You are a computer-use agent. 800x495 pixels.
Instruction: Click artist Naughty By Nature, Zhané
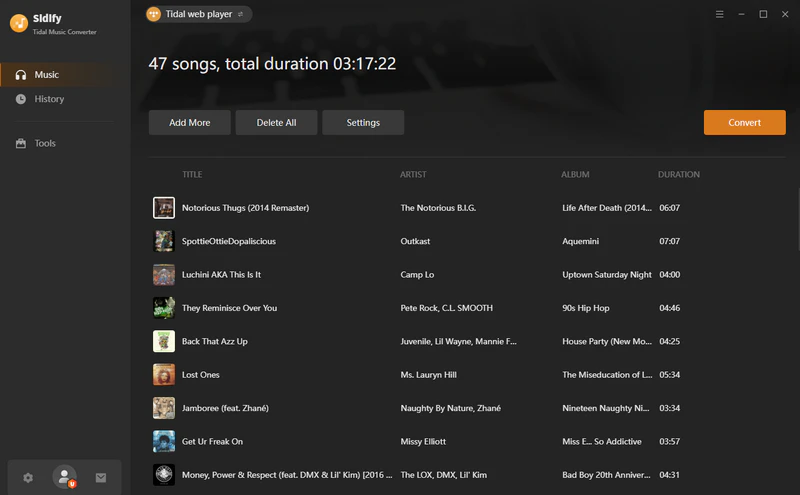click(451, 408)
